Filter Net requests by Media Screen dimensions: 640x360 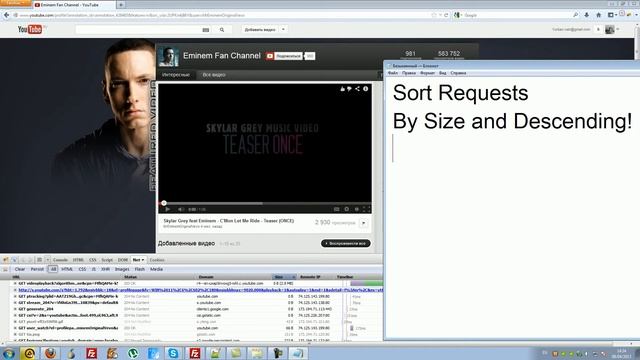pos(156,269)
